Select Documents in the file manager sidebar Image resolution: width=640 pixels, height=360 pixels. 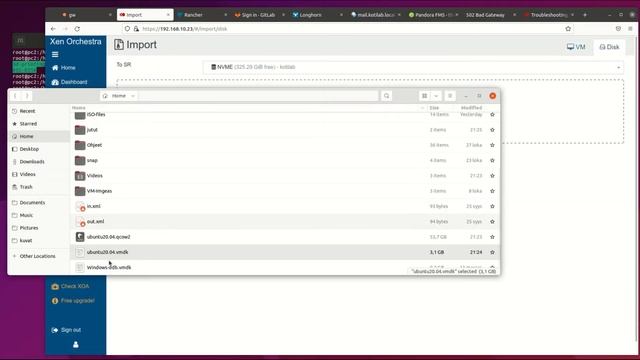pyautogui.click(x=39, y=202)
